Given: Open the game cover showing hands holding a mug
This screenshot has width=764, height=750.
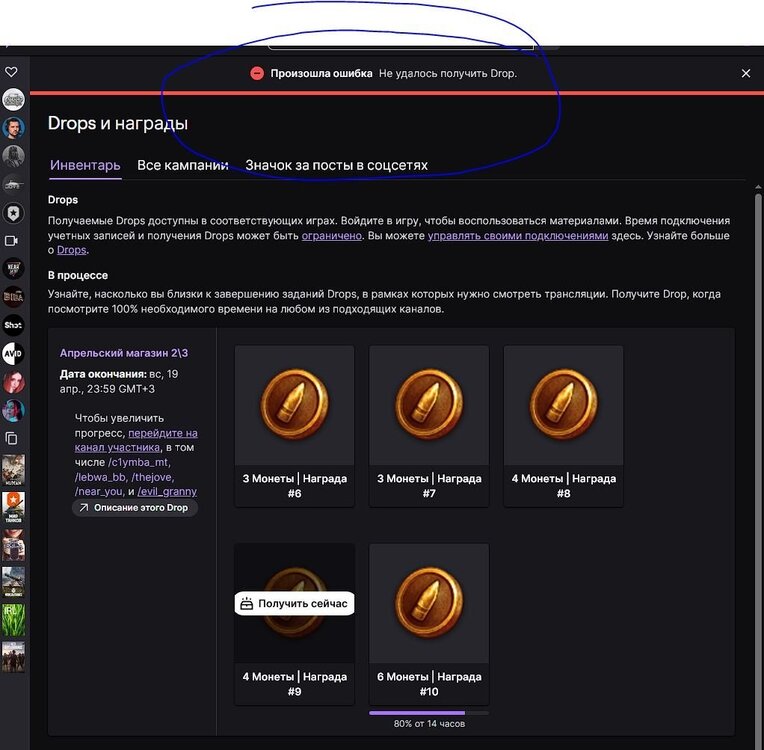Looking at the screenshot, I should (x=13, y=545).
